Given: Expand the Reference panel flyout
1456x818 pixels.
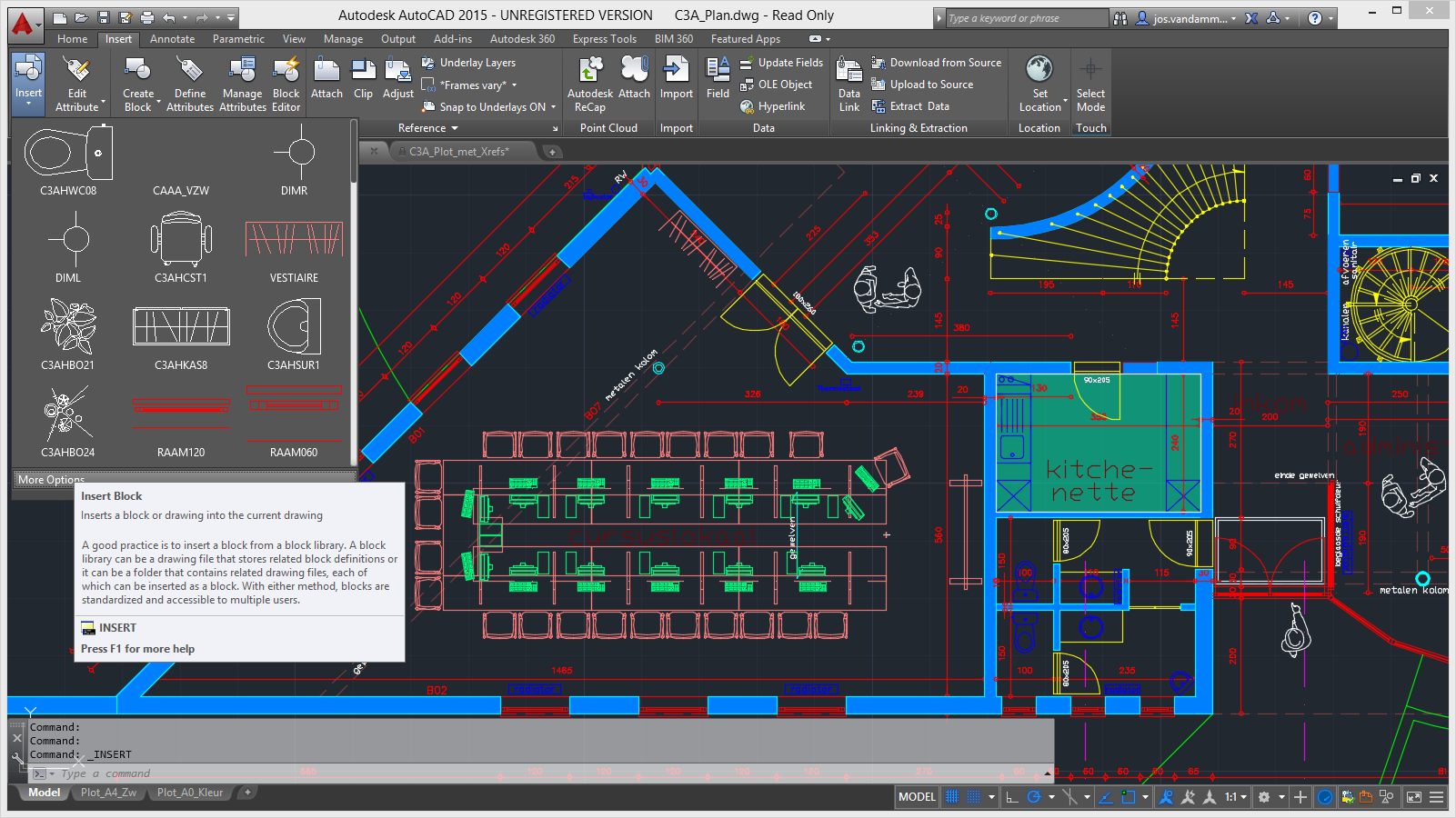Looking at the screenshot, I should click(428, 128).
